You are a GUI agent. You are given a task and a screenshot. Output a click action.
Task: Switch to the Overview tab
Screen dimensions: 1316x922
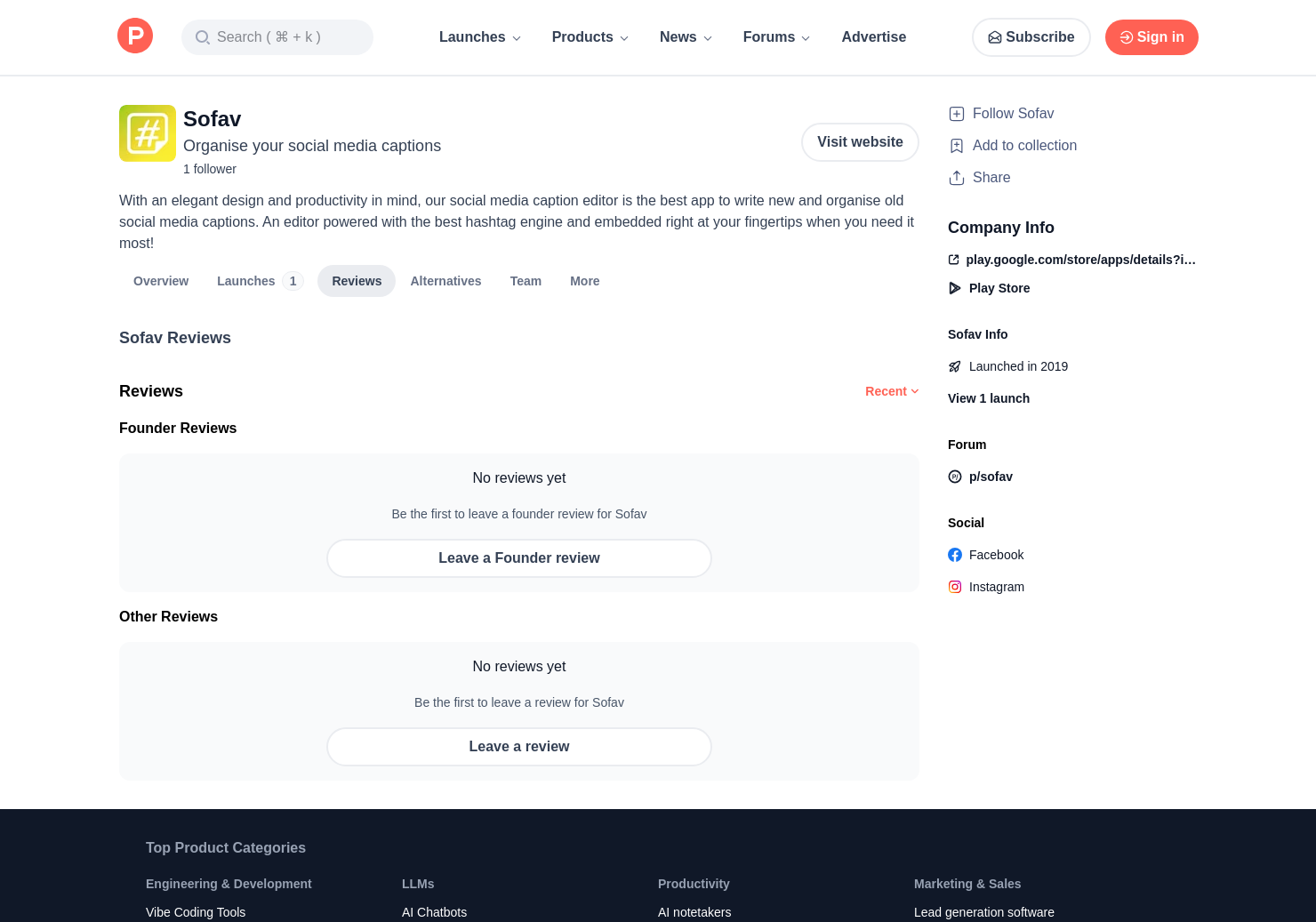[161, 281]
